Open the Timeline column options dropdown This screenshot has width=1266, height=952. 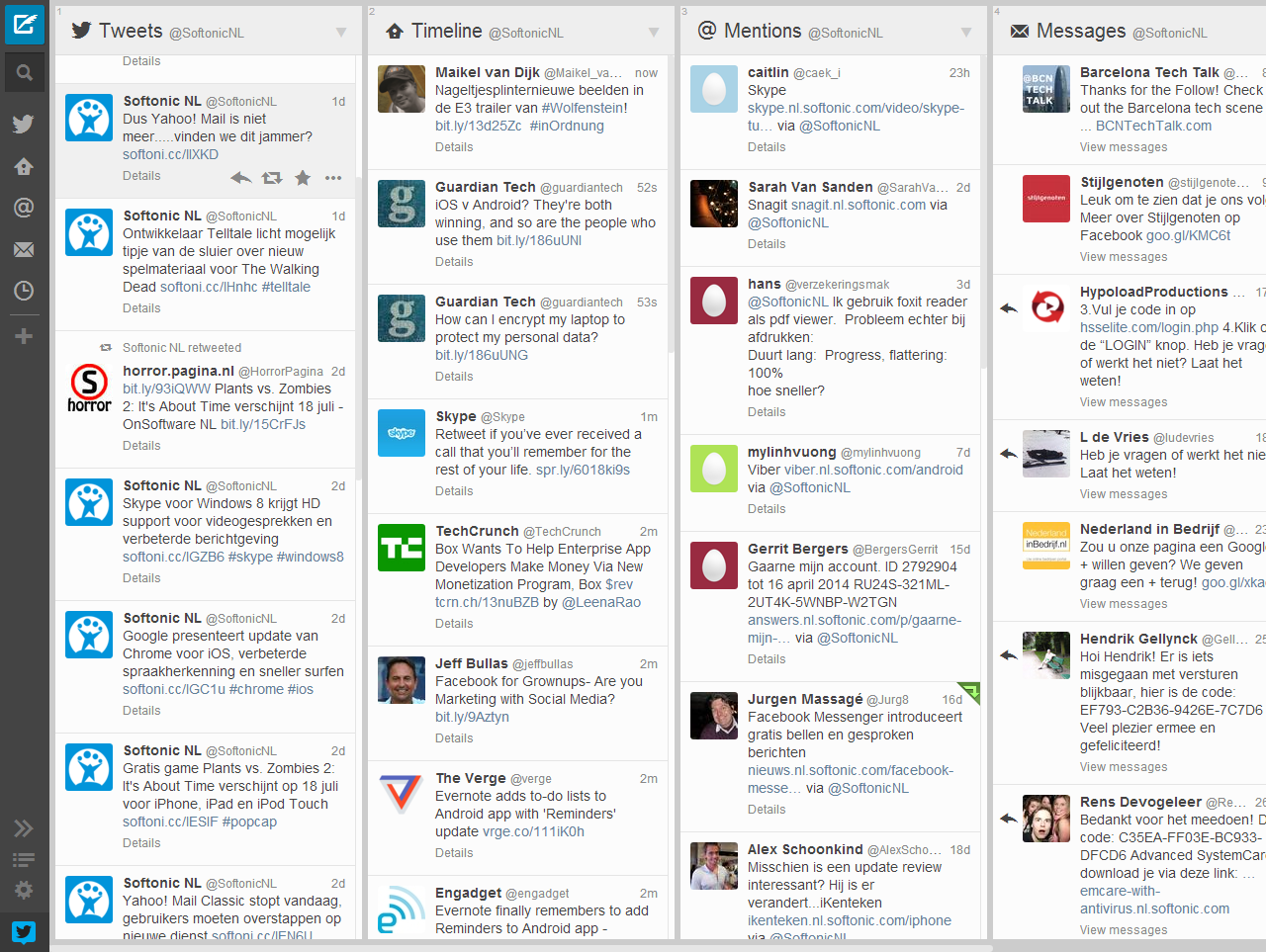click(654, 33)
